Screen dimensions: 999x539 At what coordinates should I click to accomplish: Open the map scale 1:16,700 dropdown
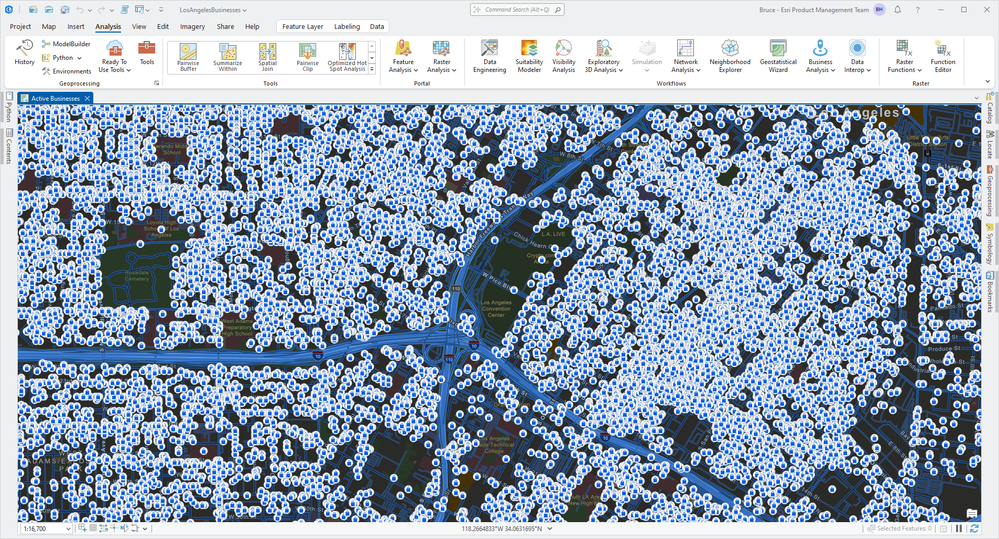[67, 529]
